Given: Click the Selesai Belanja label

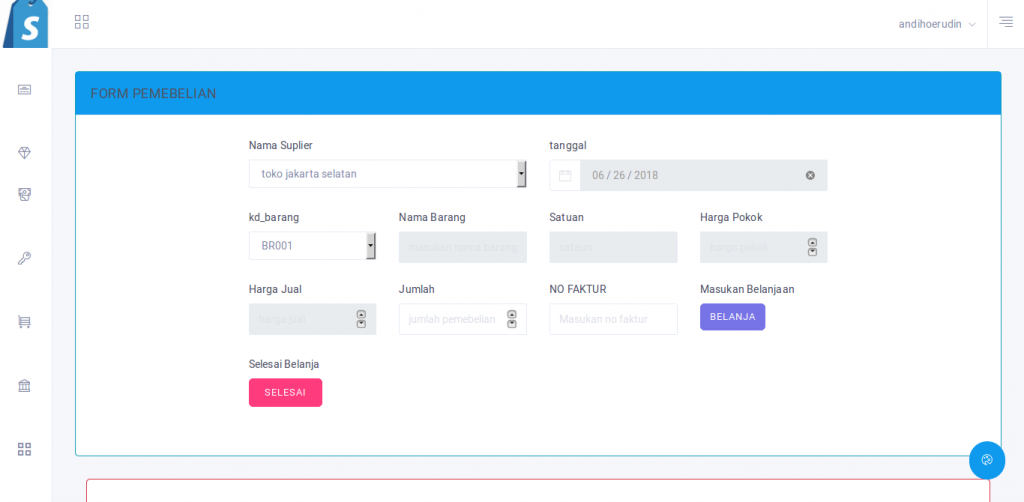Looking at the screenshot, I should pos(284,364).
